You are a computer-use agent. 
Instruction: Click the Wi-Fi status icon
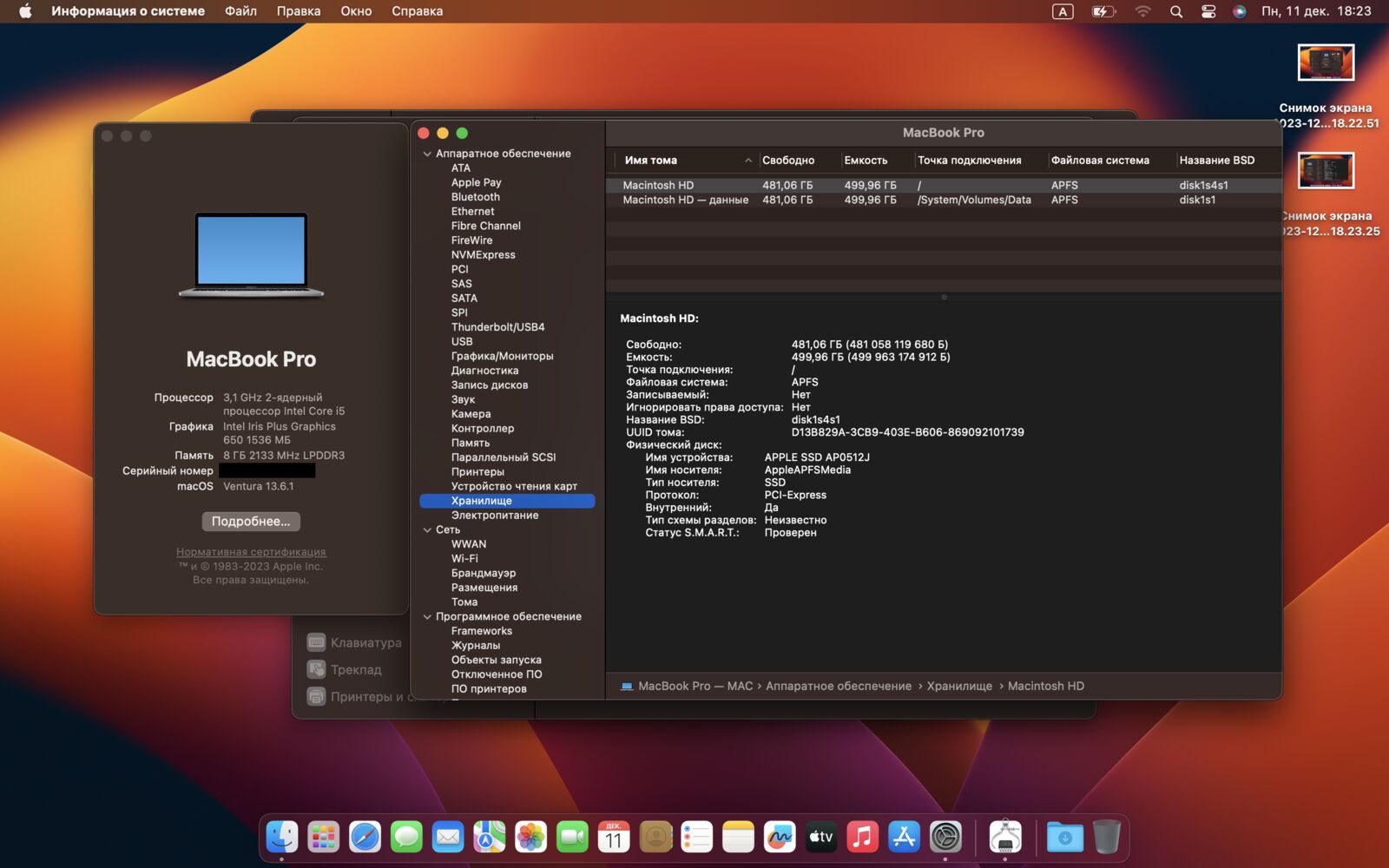tap(1142, 11)
